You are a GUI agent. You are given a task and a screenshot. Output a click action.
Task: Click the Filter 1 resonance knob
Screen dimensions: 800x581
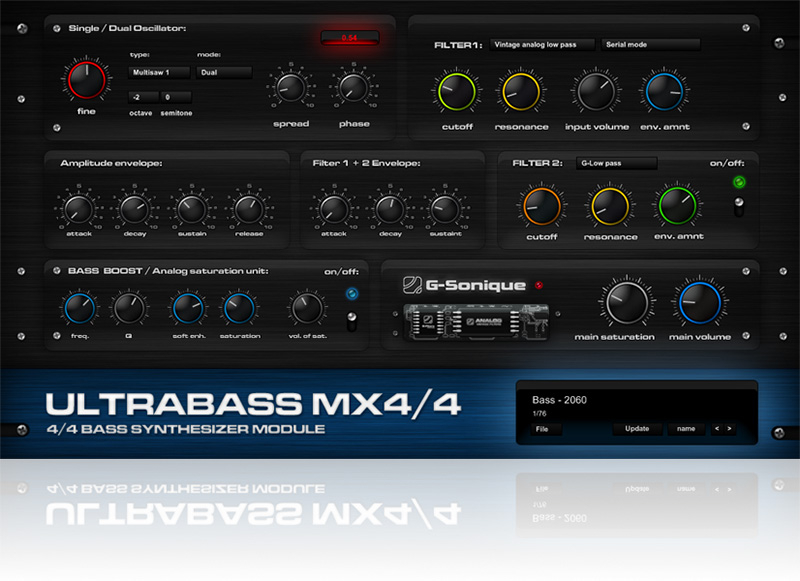pyautogui.click(x=521, y=92)
